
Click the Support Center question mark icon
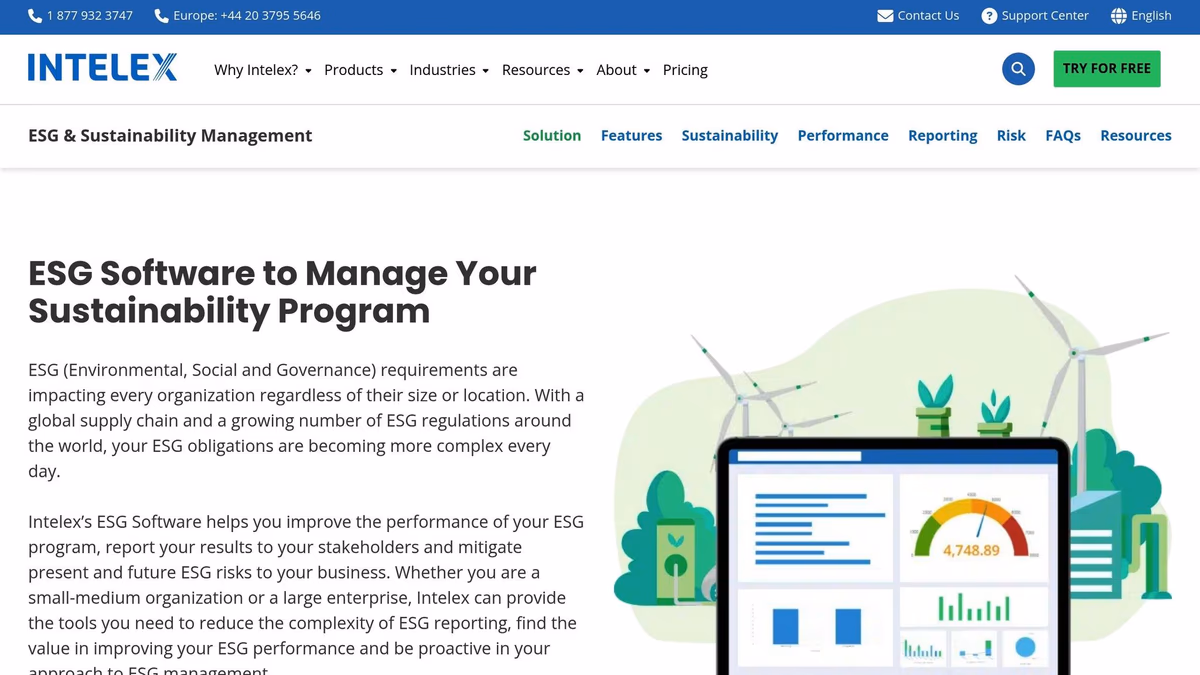click(x=989, y=16)
